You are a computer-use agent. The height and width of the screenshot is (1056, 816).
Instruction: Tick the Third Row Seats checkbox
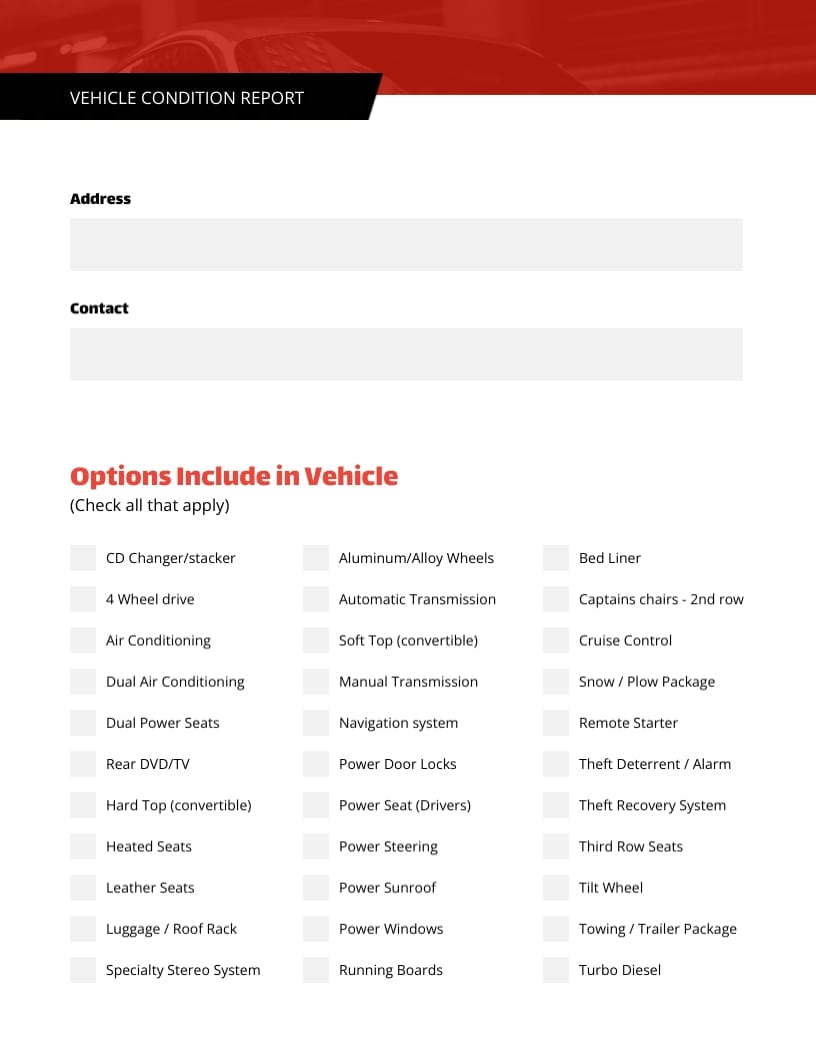tap(556, 846)
